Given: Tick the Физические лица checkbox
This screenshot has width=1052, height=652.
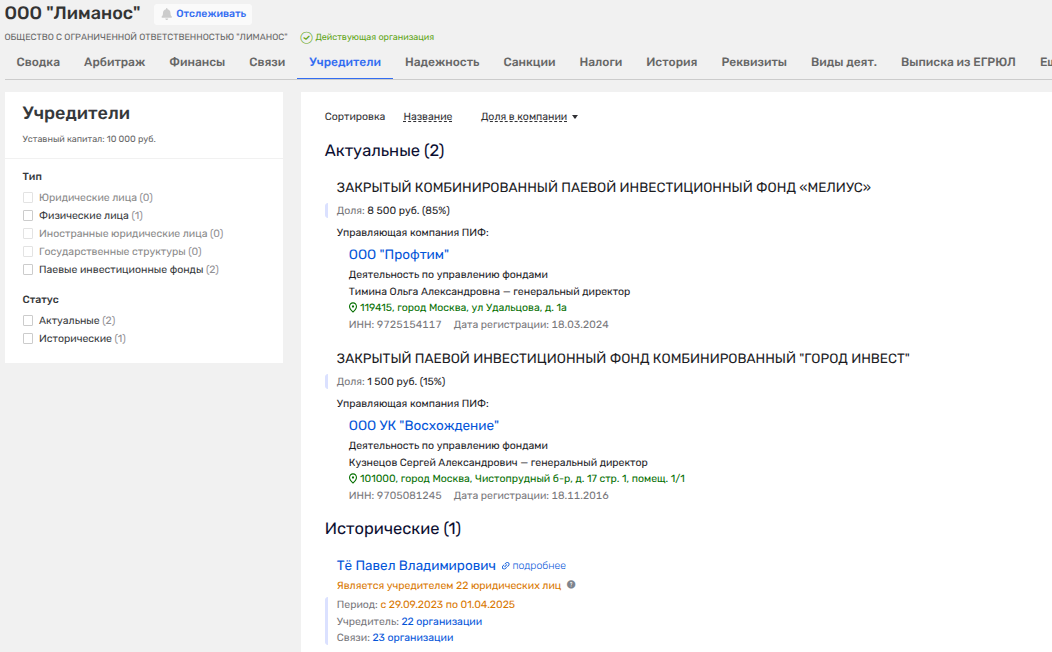Looking at the screenshot, I should point(29,215).
